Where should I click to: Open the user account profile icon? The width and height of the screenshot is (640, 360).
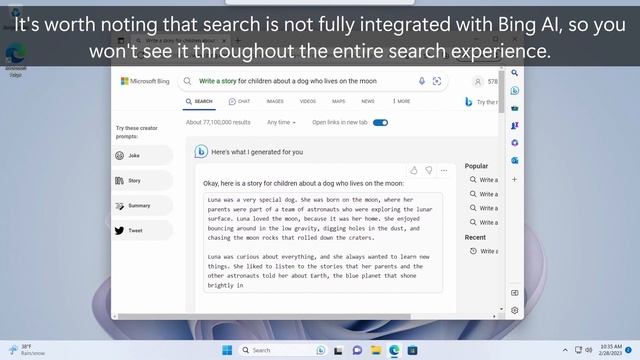tap(477, 82)
